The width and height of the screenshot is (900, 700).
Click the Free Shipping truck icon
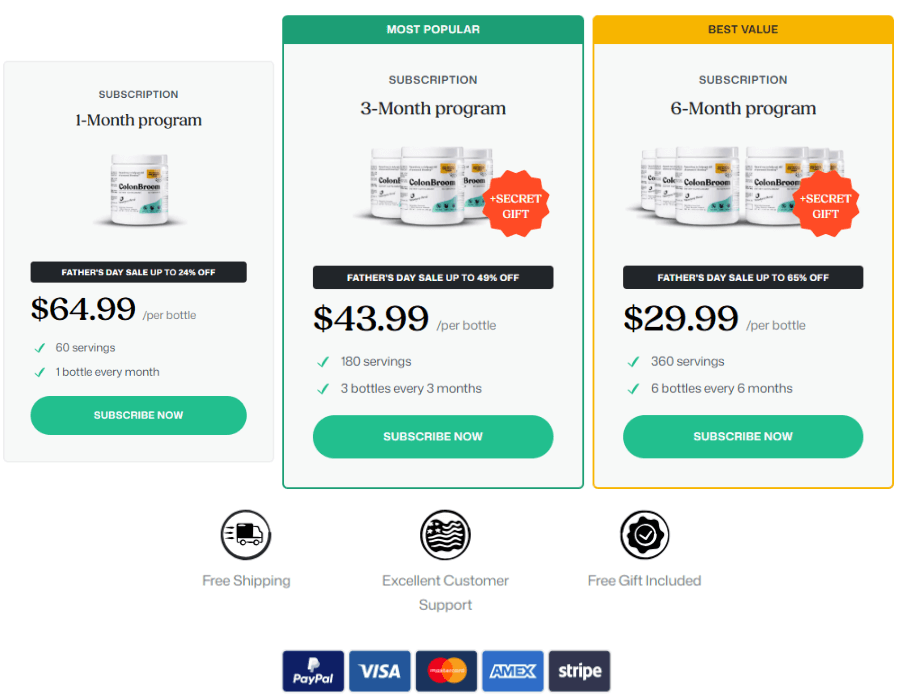pyautogui.click(x=246, y=535)
